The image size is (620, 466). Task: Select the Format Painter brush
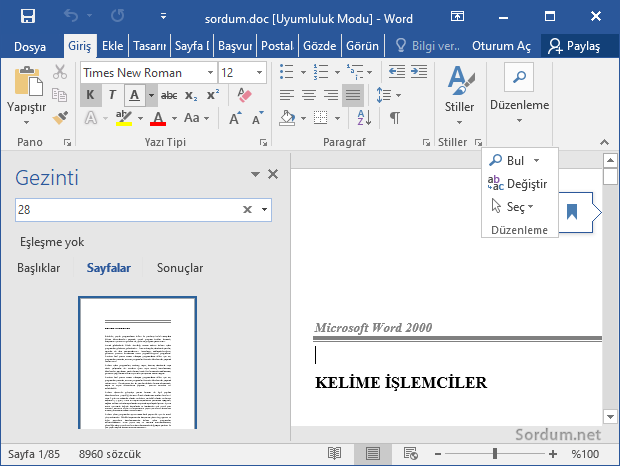pos(60,117)
